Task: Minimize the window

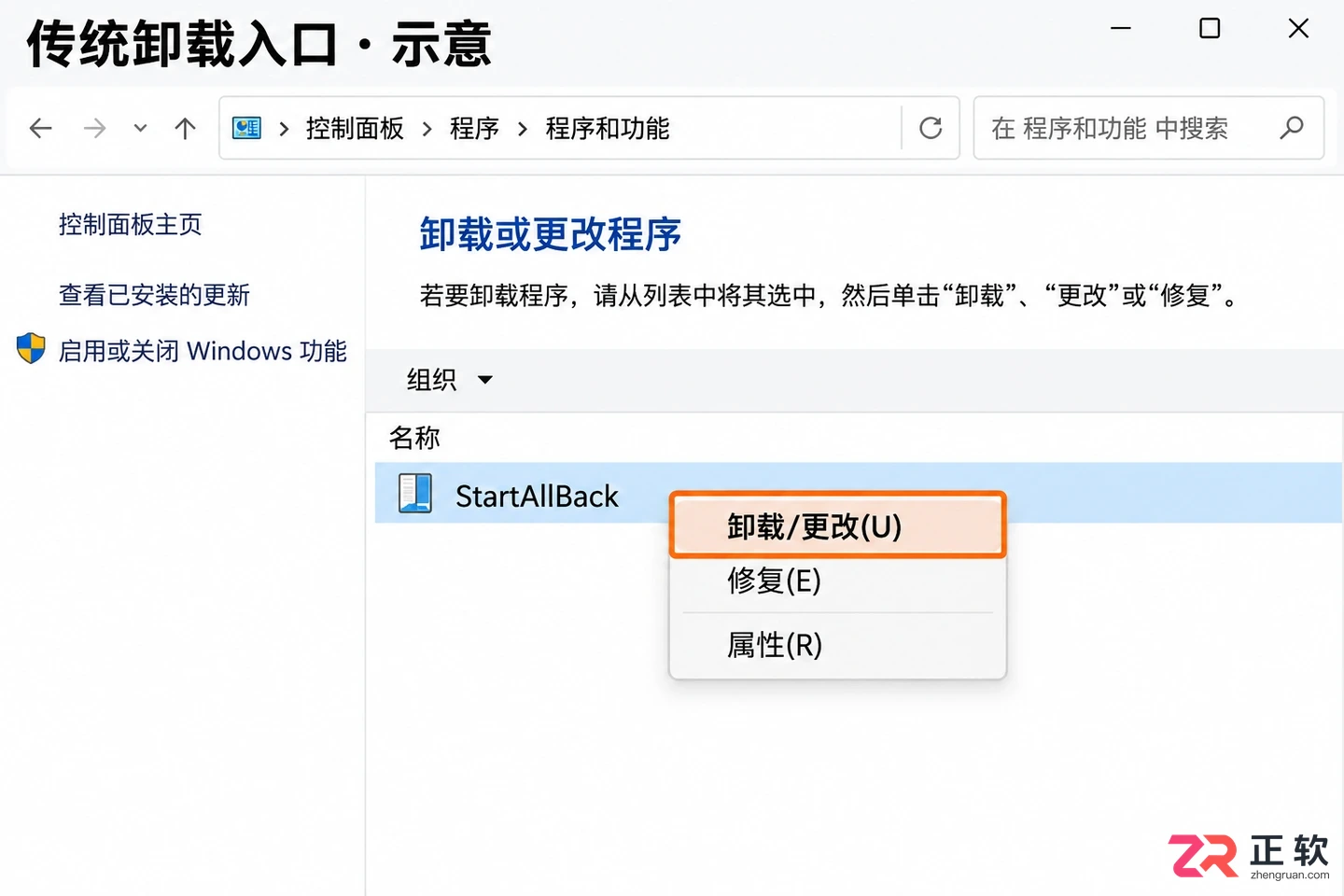Action: [1121, 29]
